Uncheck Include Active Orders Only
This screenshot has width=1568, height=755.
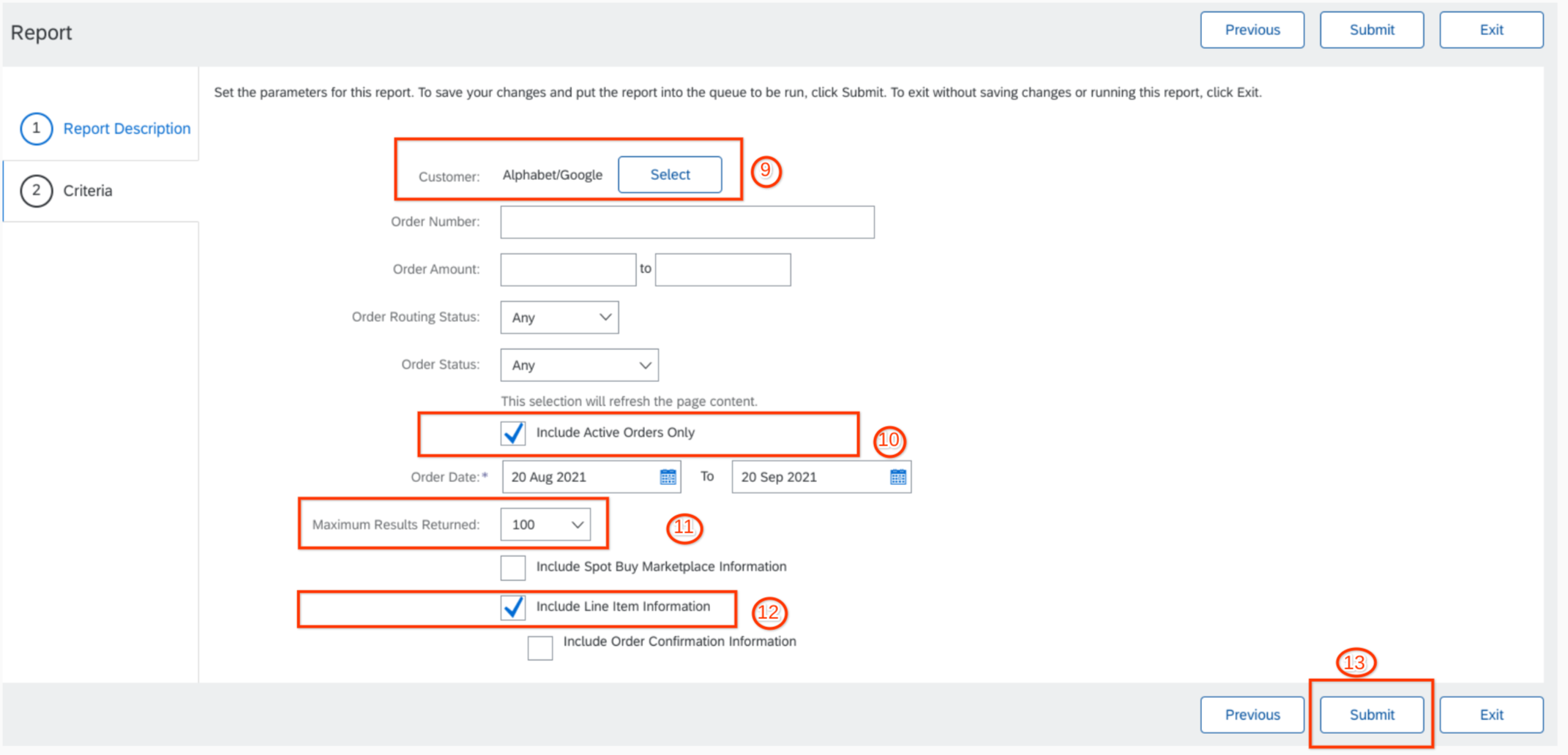point(513,433)
